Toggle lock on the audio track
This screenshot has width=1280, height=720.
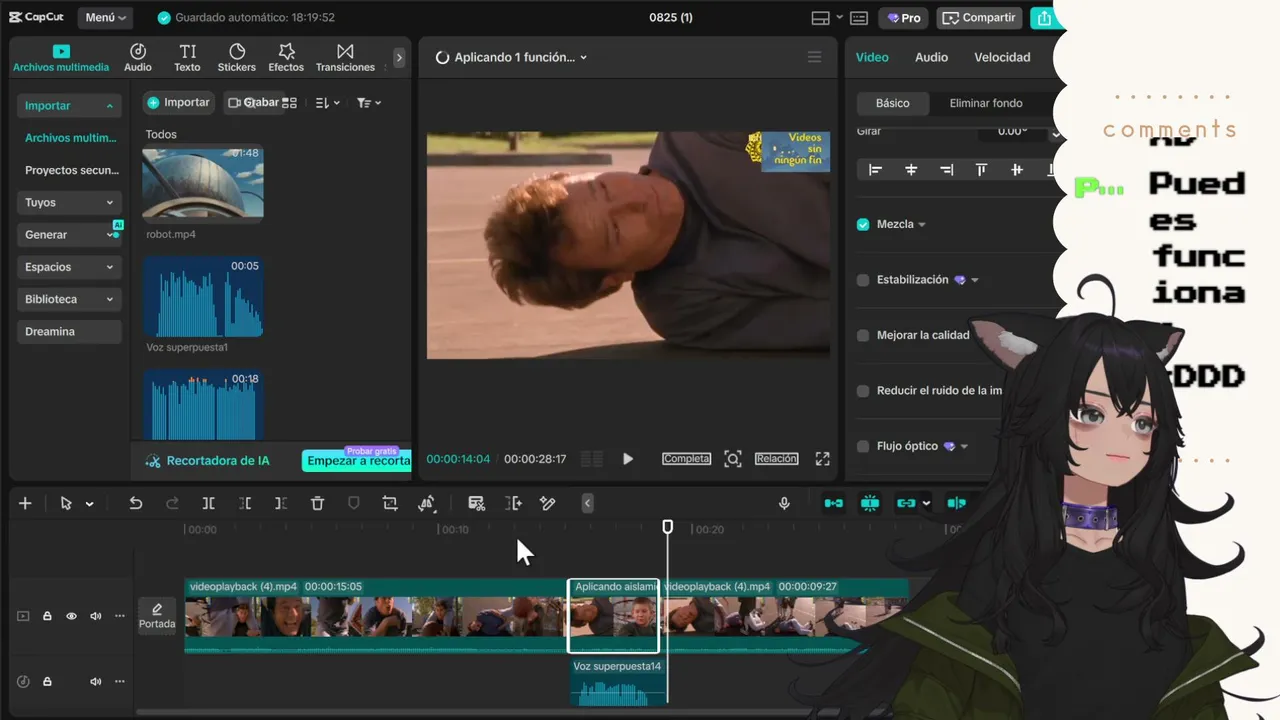tap(47, 682)
